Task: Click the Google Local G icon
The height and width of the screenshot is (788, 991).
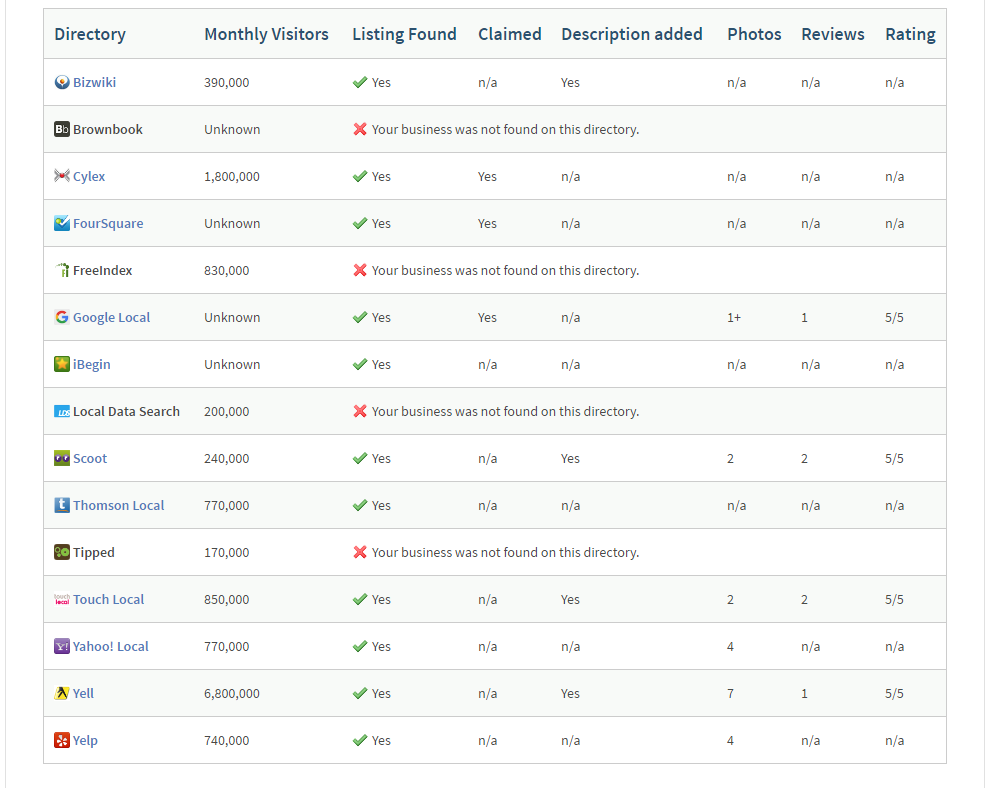Action: click(61, 317)
